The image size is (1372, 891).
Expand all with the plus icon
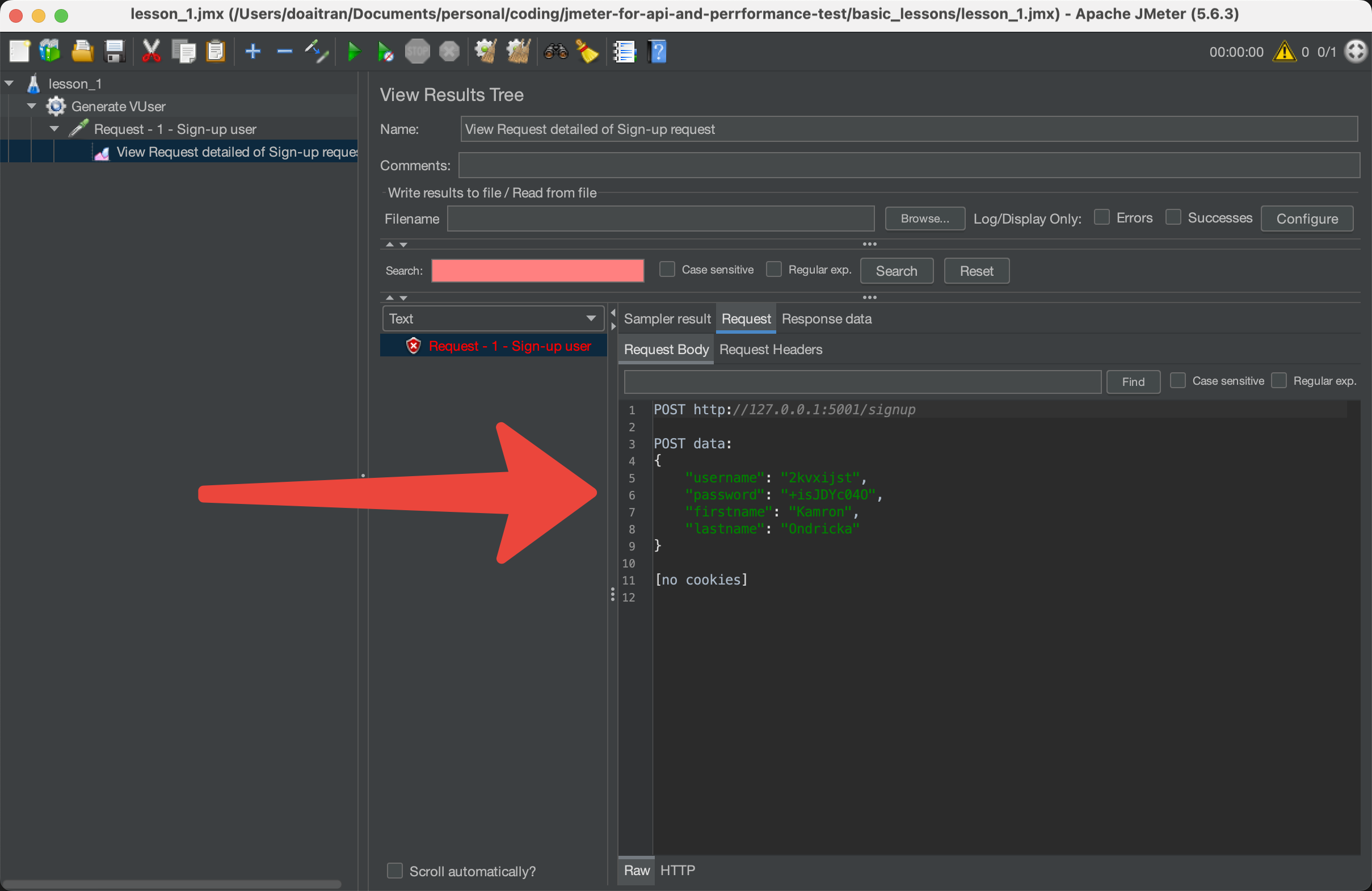pos(253,51)
